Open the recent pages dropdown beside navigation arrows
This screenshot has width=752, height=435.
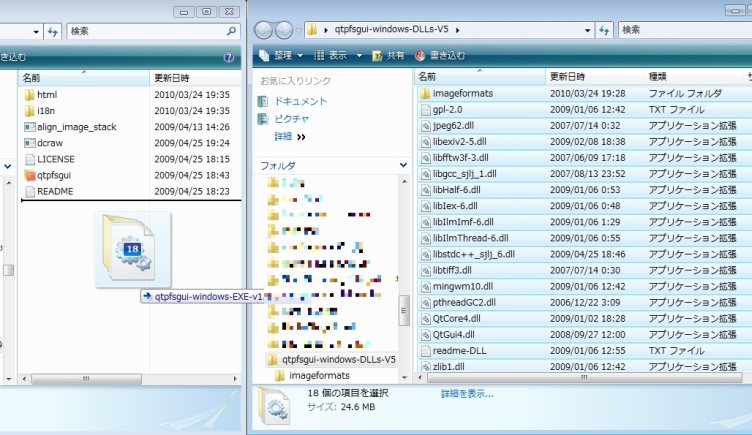299,30
